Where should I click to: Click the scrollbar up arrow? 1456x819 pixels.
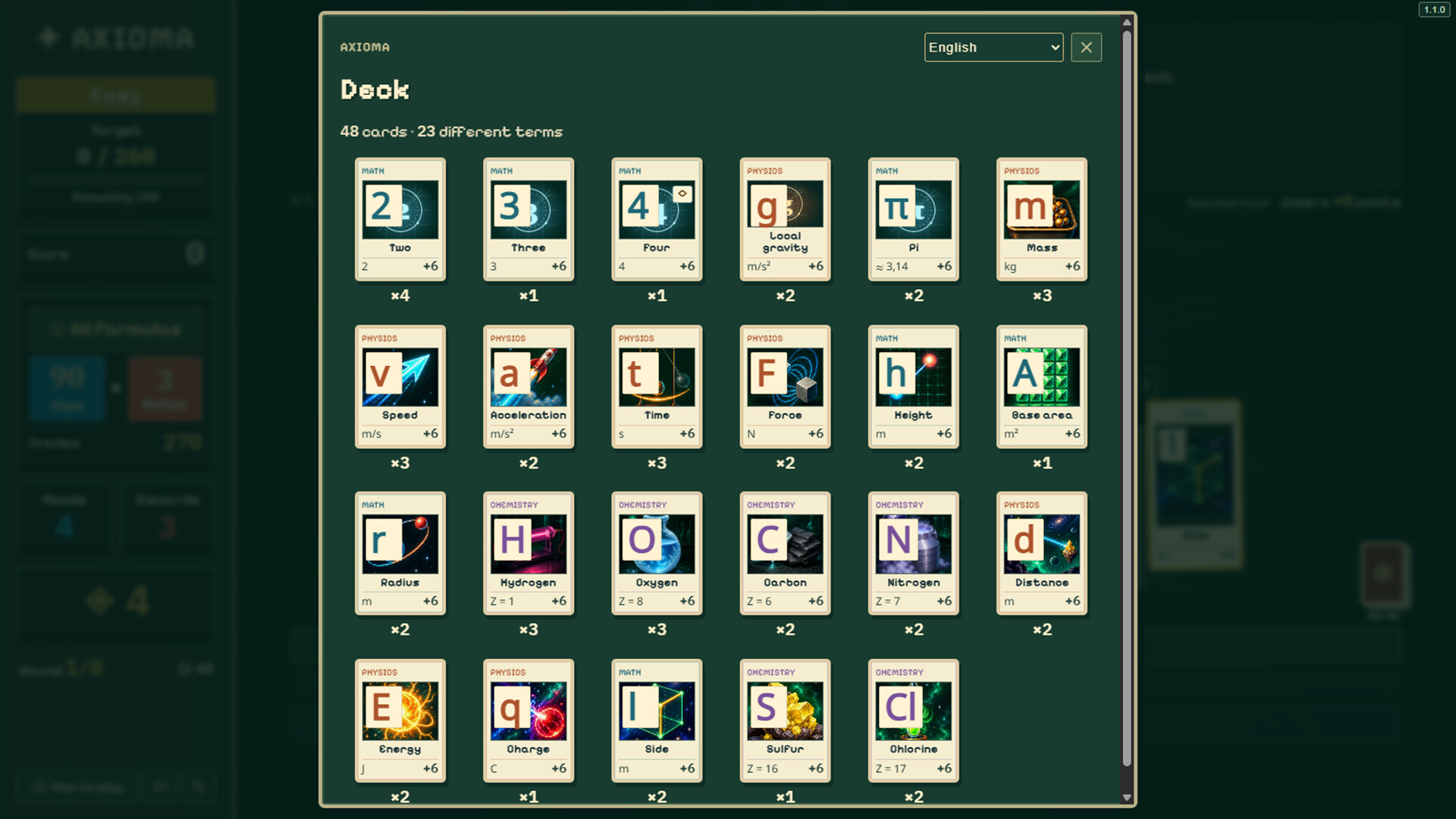pos(1127,22)
